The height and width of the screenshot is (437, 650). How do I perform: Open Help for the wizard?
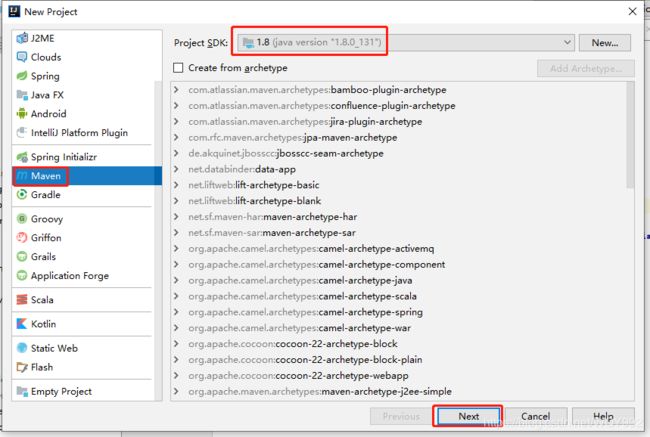click(603, 416)
